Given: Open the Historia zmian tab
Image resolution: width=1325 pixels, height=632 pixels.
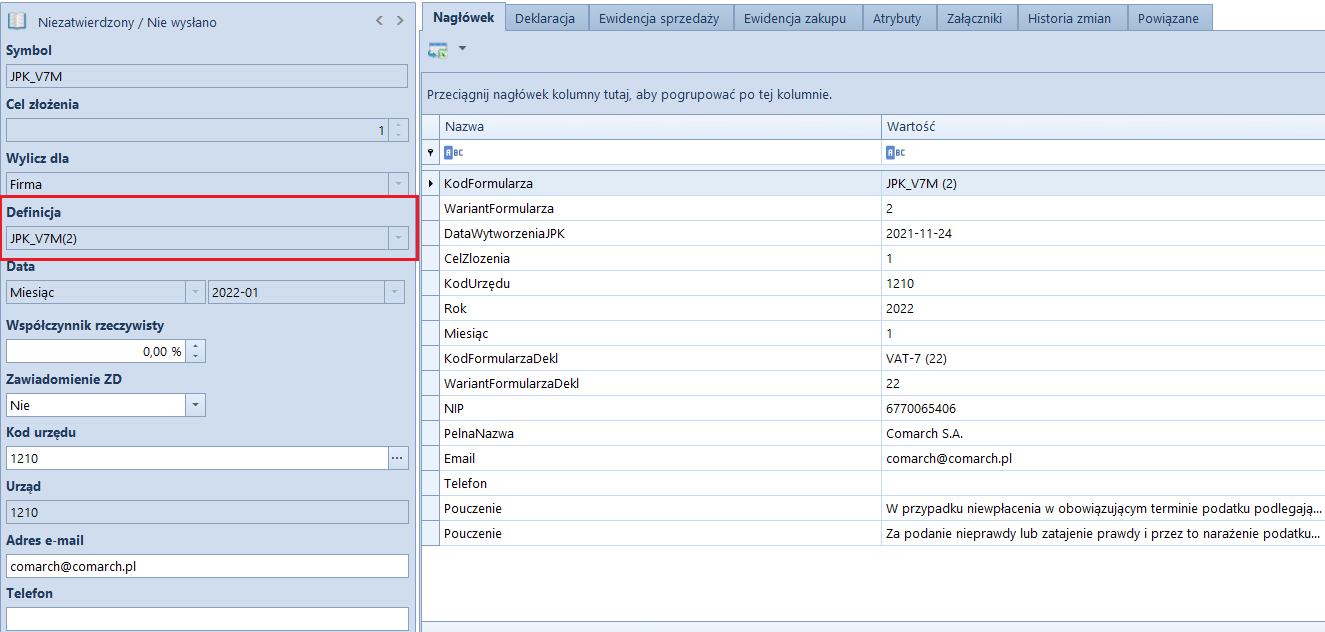Looking at the screenshot, I should coord(1069,18).
